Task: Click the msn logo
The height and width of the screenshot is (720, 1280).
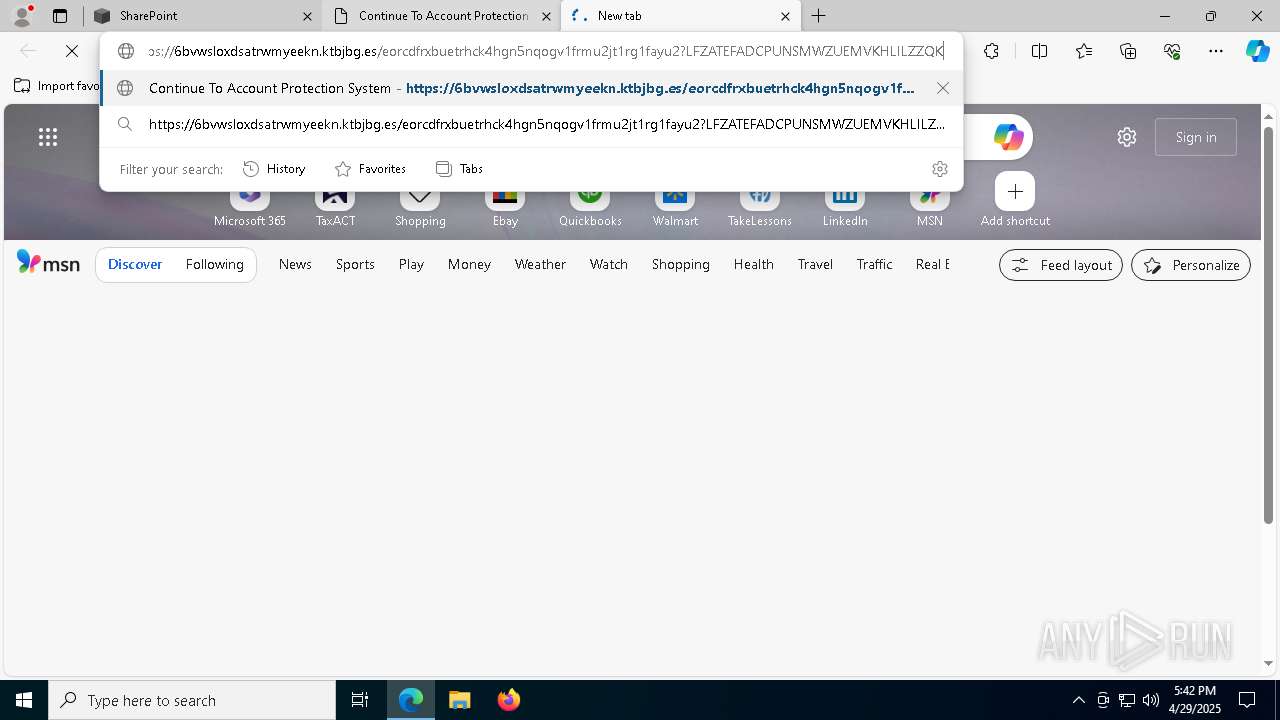Action: click(48, 263)
